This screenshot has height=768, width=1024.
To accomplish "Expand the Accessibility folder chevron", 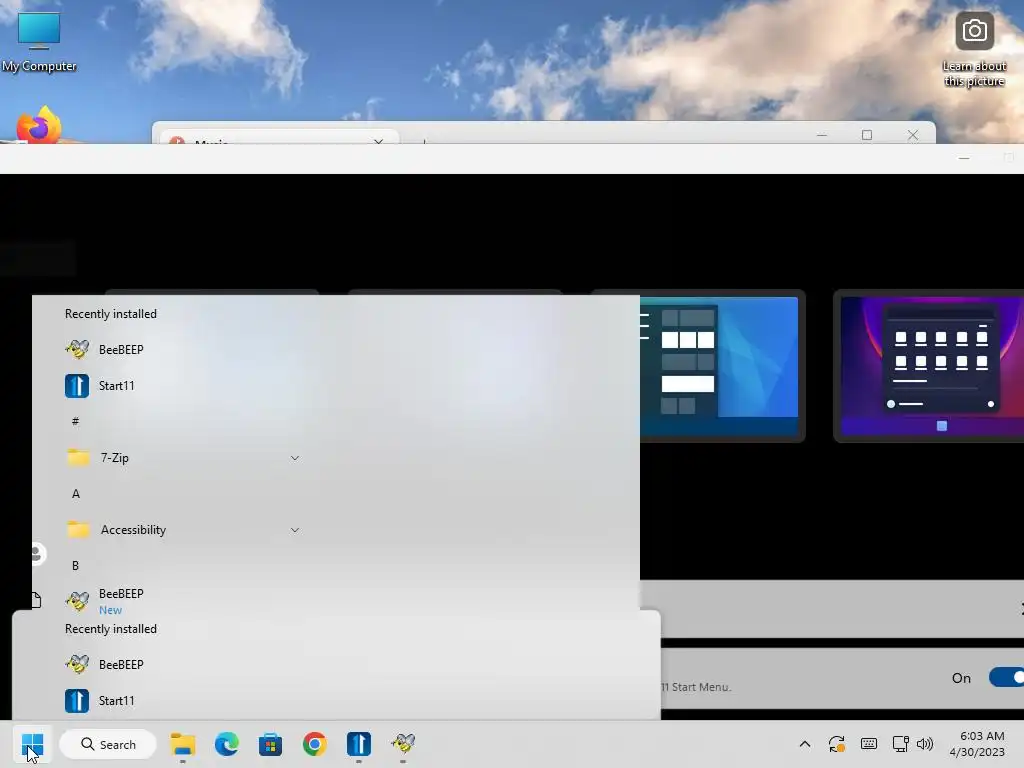I will (x=295, y=530).
